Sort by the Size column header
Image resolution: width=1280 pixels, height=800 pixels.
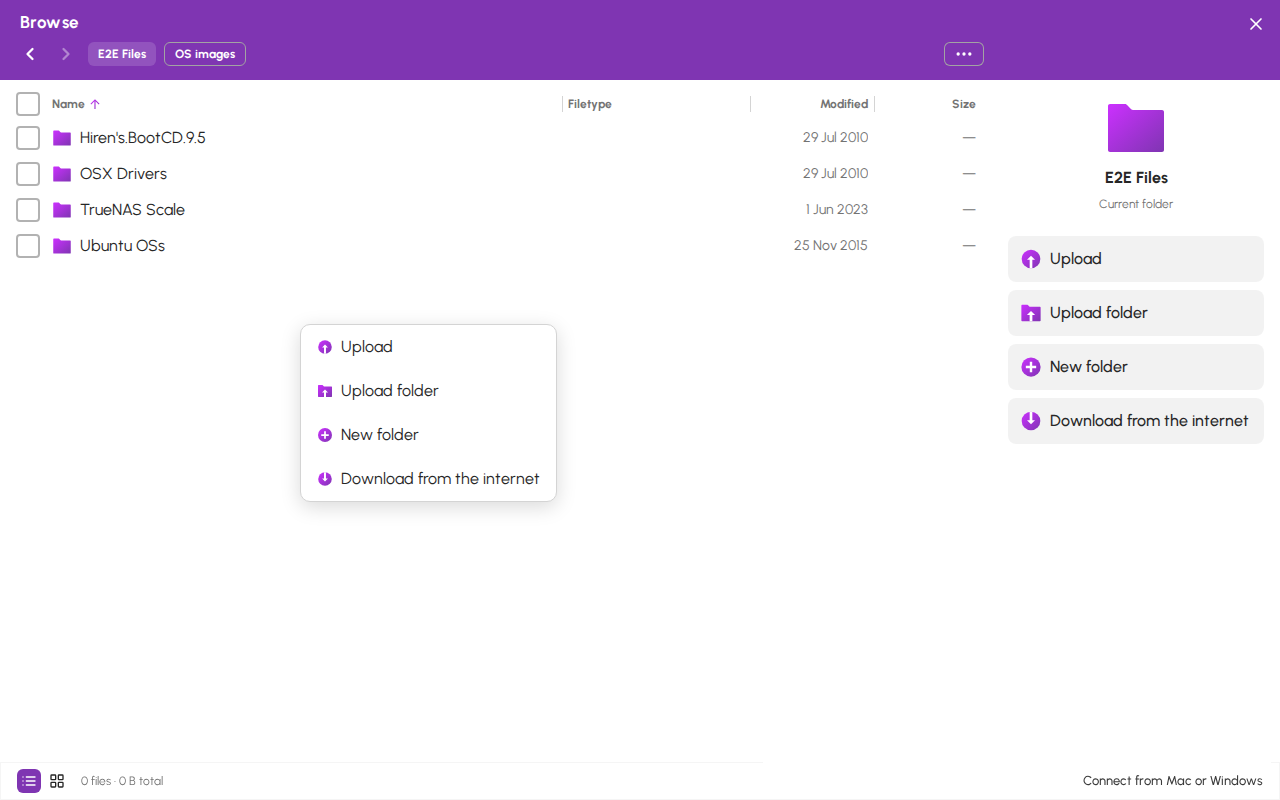(x=964, y=104)
